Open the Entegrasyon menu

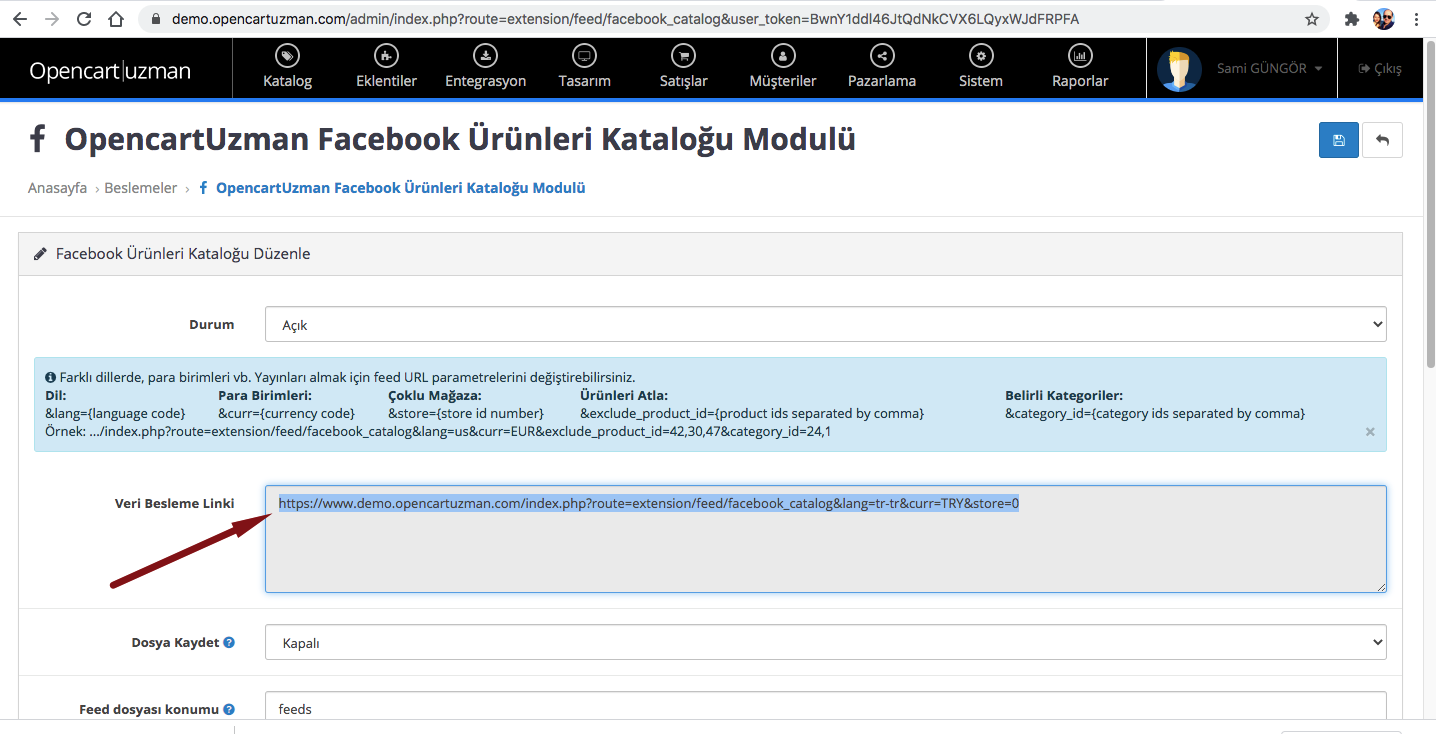(485, 68)
